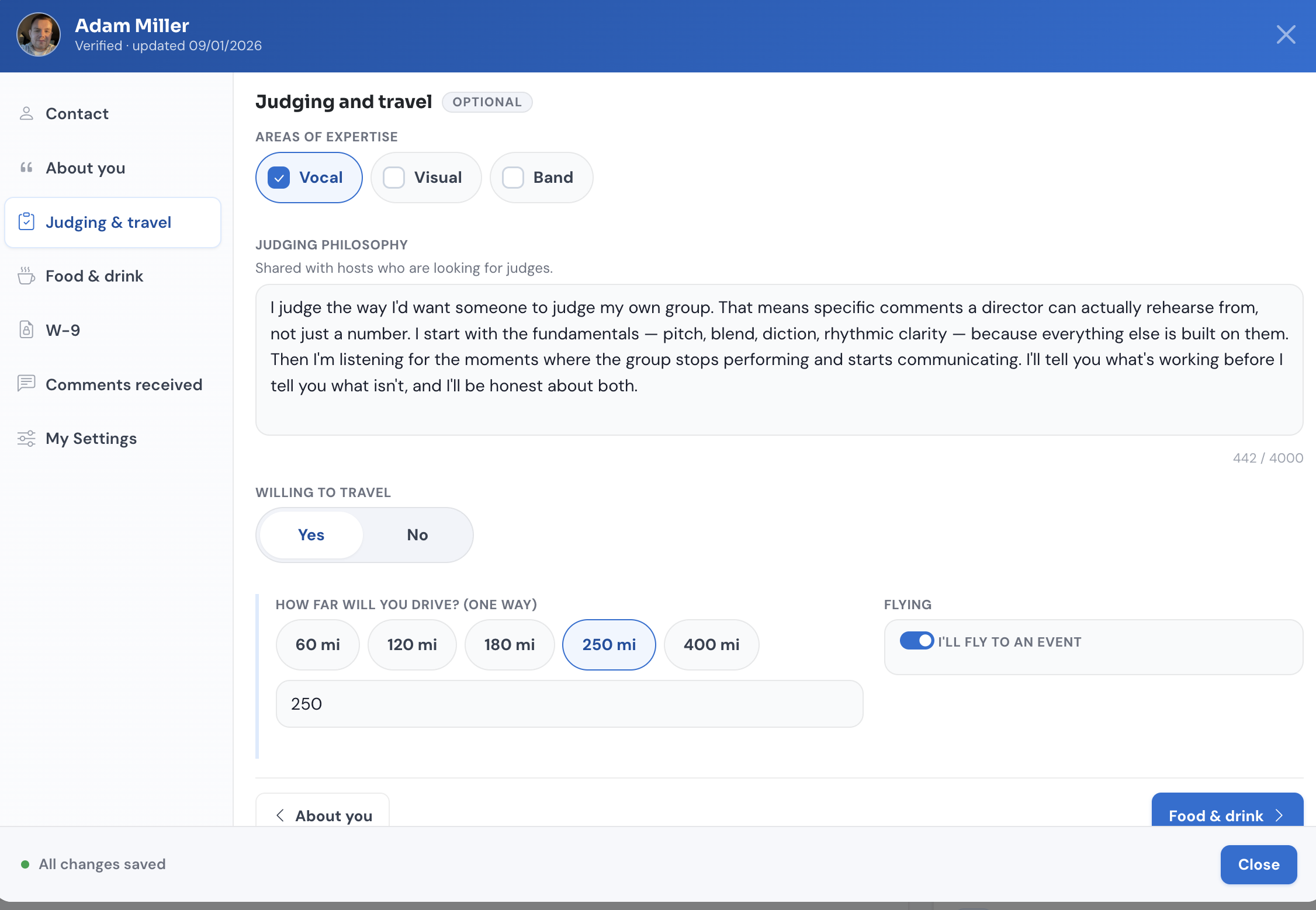Click the OPTIONAL badge
The image size is (1316, 910).
[487, 102]
